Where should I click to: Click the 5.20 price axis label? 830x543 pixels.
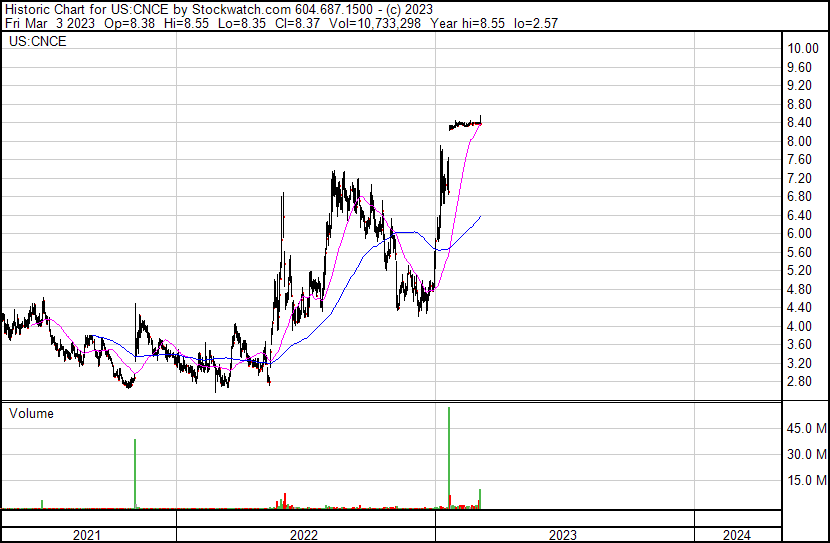click(x=799, y=270)
